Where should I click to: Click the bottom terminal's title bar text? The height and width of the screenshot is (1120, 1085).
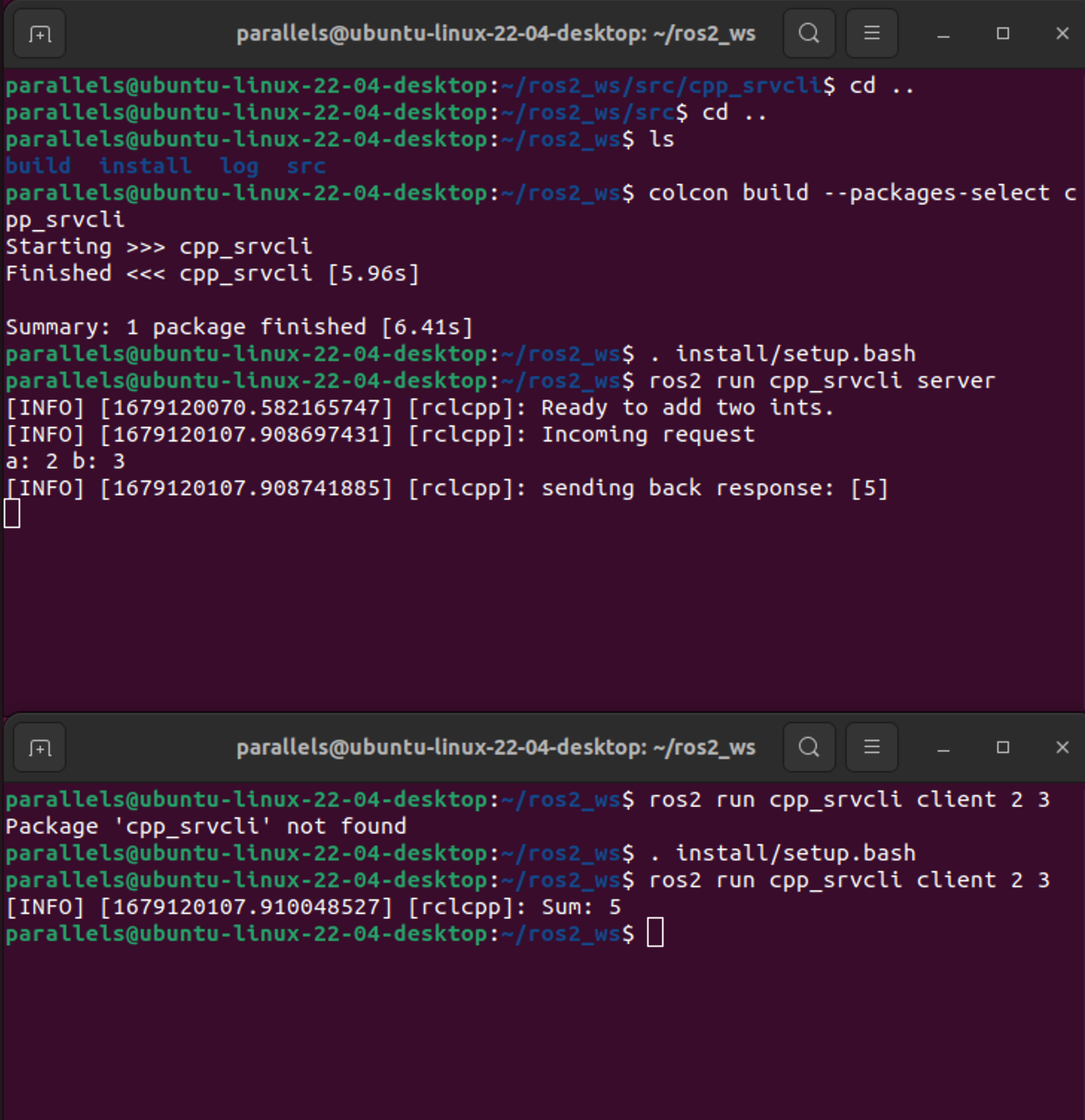point(496,747)
